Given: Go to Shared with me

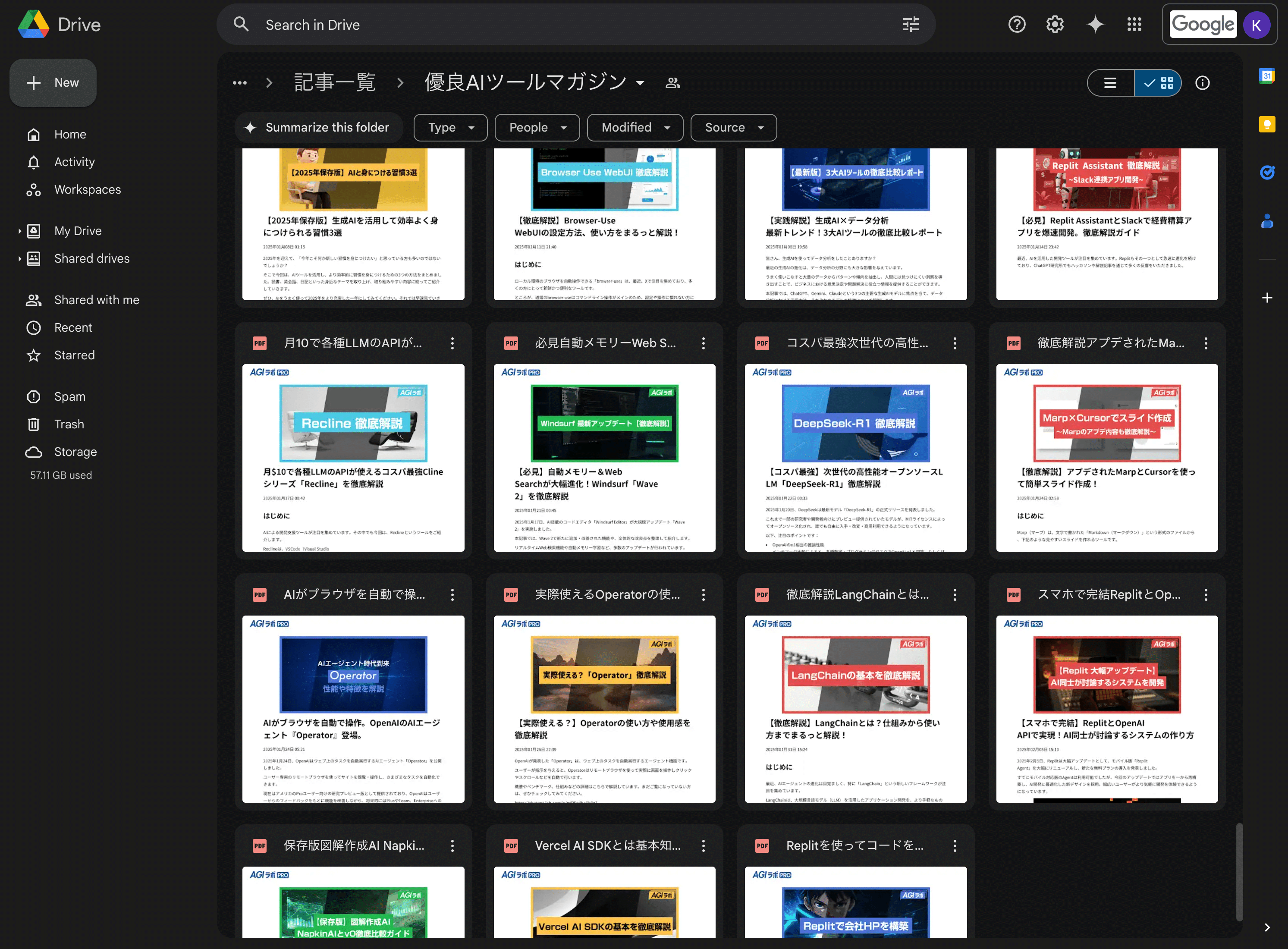Looking at the screenshot, I should point(97,300).
